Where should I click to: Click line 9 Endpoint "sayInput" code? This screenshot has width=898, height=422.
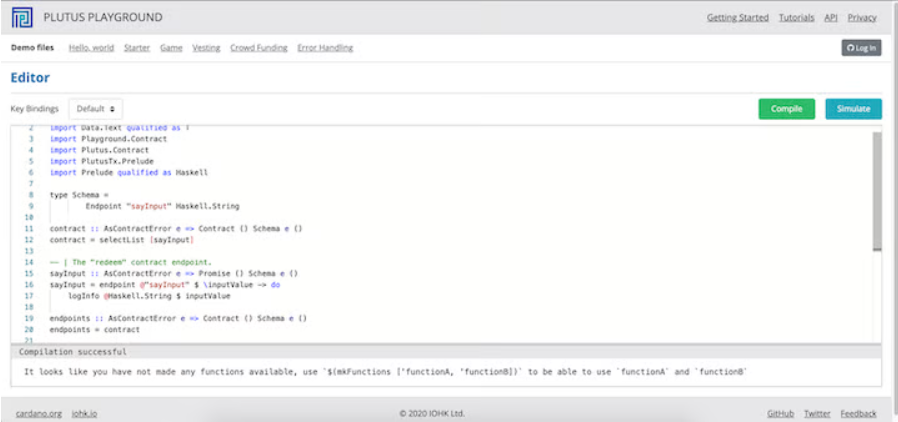(x=163, y=206)
